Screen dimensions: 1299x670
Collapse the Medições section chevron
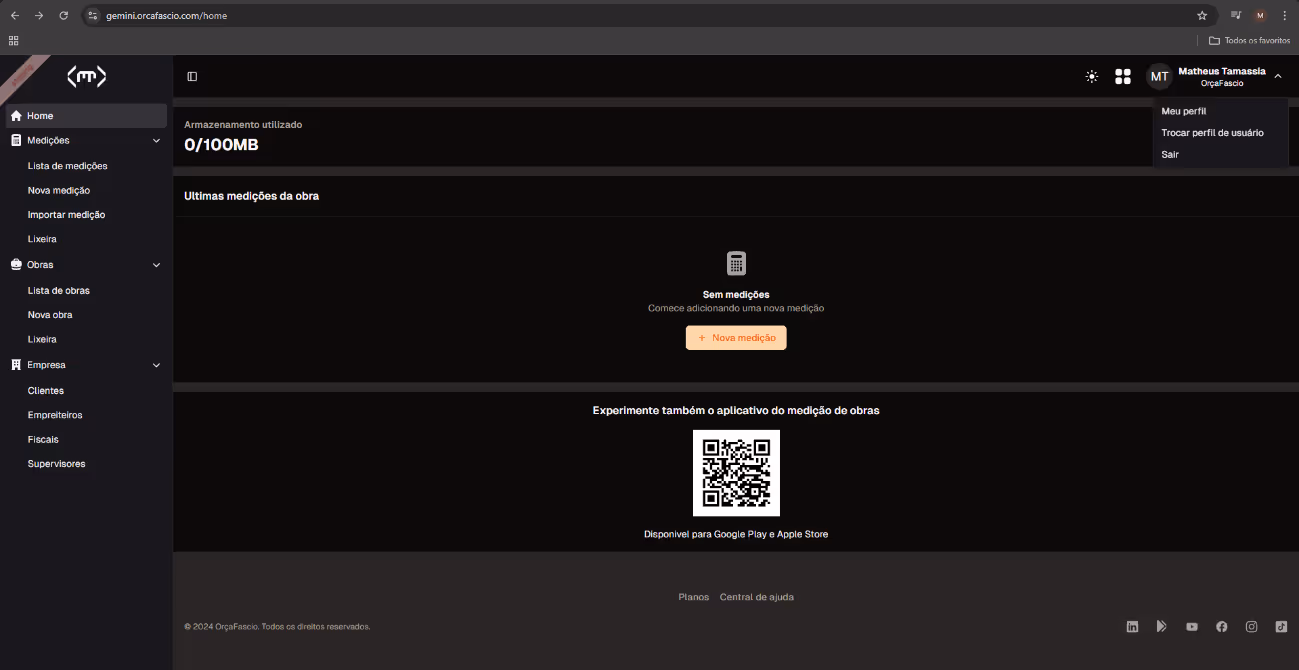[x=156, y=141]
